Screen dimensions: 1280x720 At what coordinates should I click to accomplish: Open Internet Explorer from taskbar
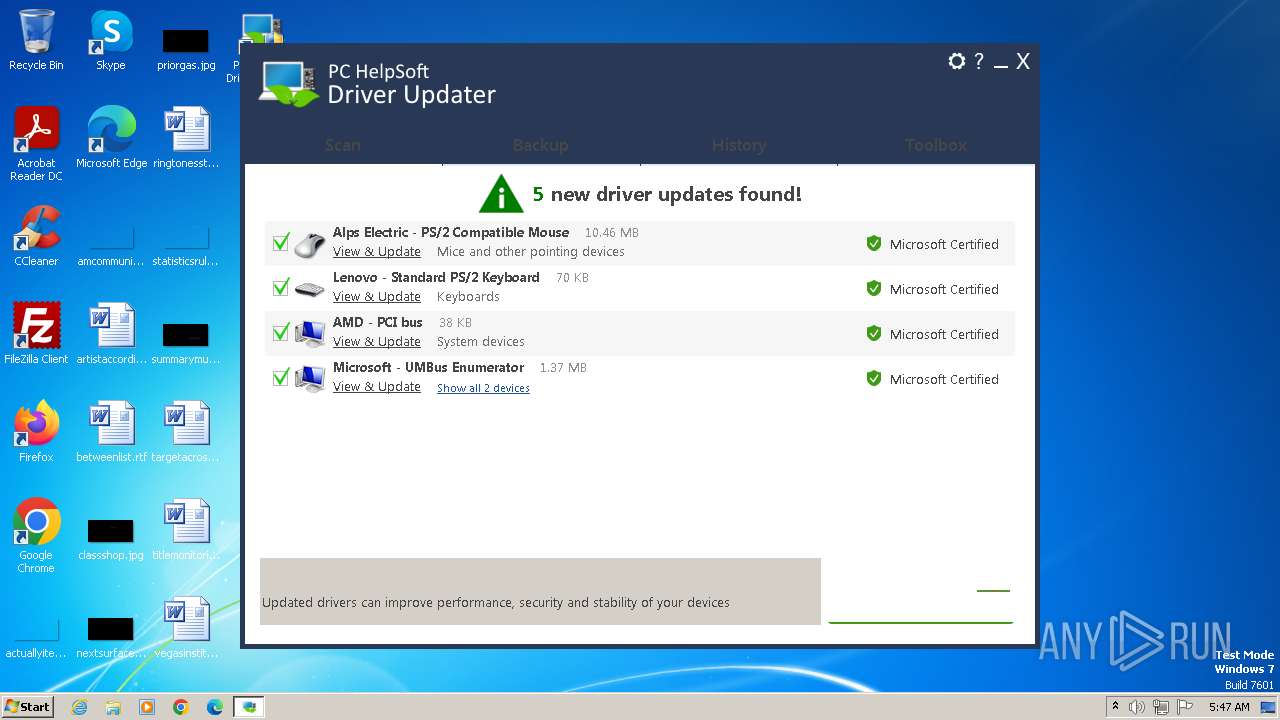[x=79, y=707]
